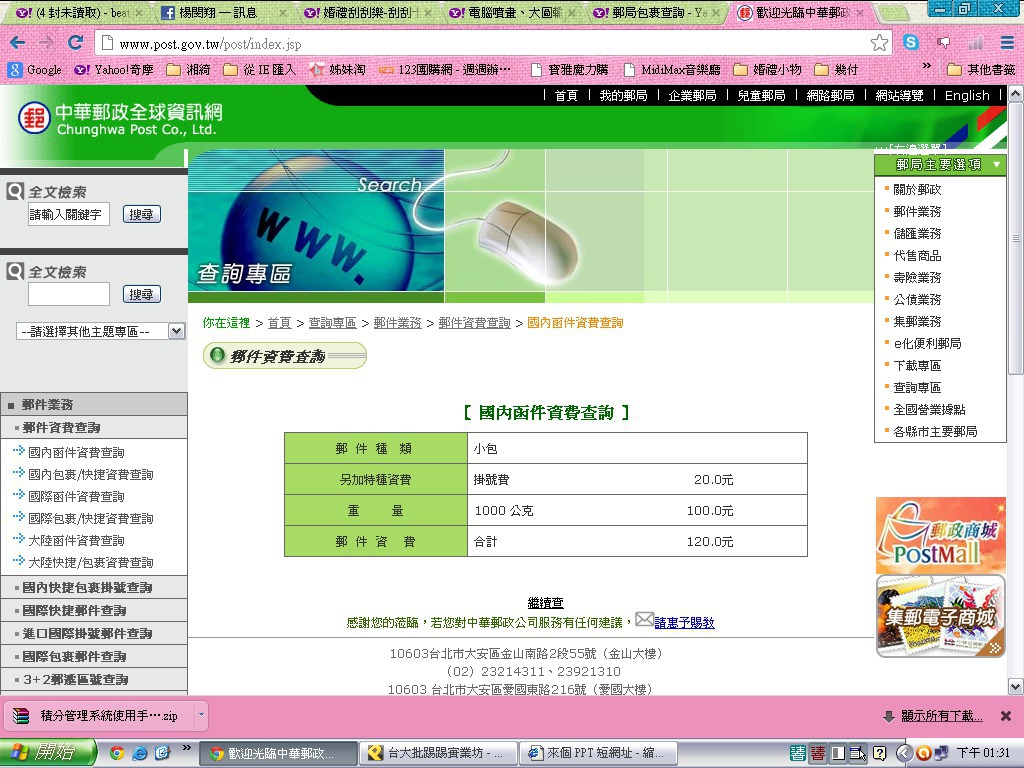Viewport: 1024px width, 768px height.
Task: Open the 請選擇其他主題專區 dropdown
Action: [x=101, y=331]
